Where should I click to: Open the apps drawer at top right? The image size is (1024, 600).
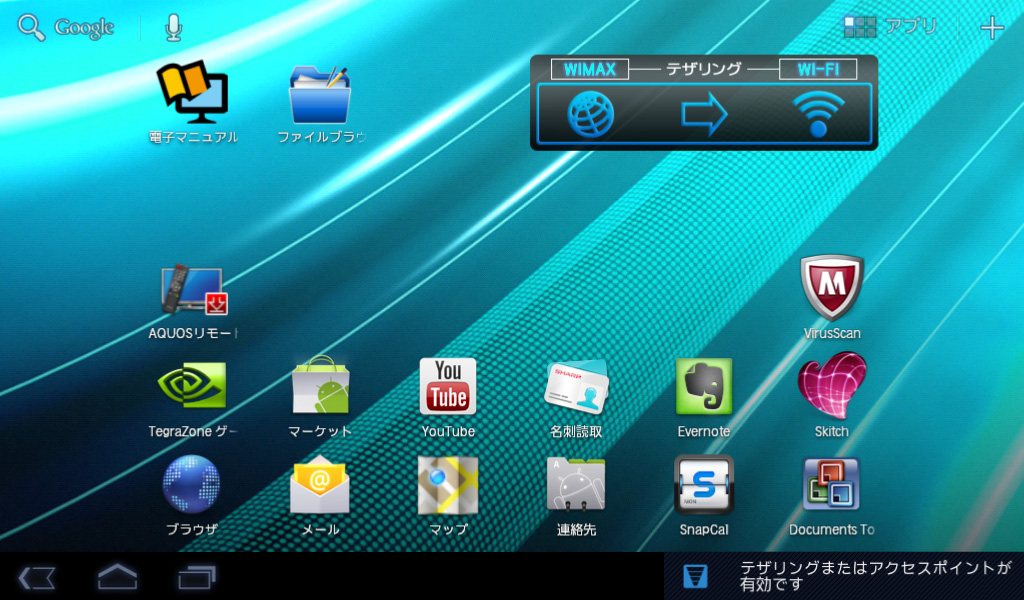pos(890,27)
